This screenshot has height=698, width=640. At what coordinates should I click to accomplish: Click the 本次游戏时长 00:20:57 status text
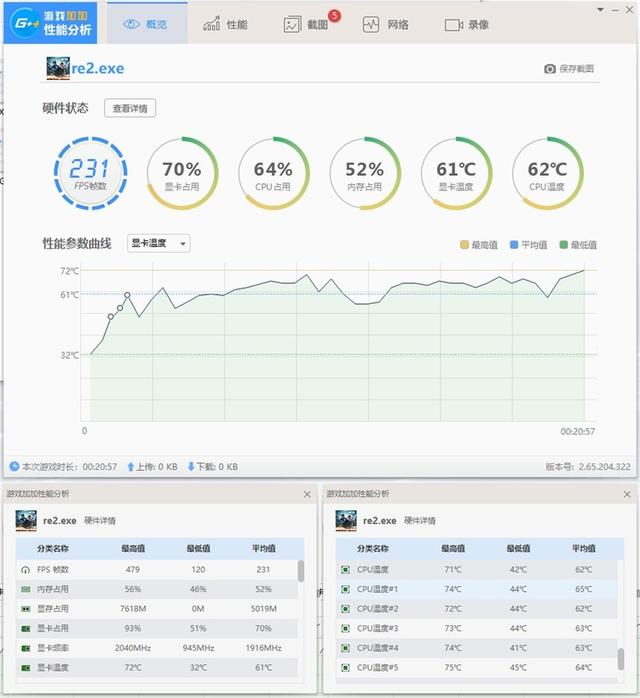[69, 467]
